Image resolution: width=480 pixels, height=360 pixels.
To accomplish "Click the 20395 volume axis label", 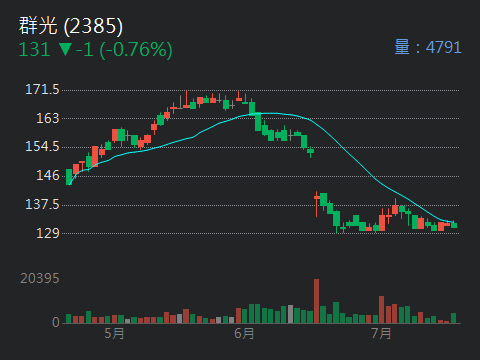I will tap(40, 279).
